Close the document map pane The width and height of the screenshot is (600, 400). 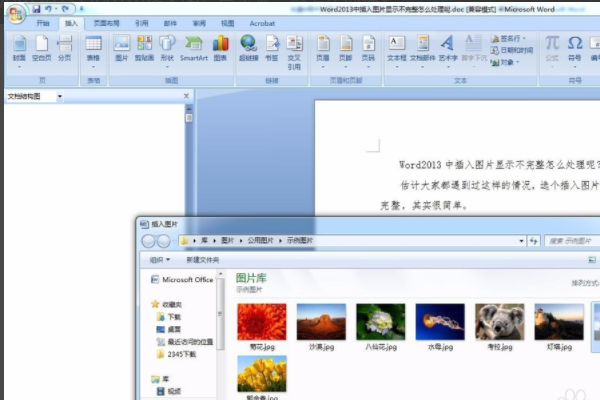point(186,96)
